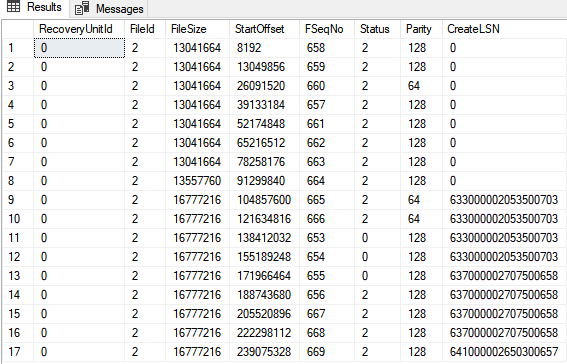Click the Status cell in row 11
The height and width of the screenshot is (364, 567).
(377, 238)
